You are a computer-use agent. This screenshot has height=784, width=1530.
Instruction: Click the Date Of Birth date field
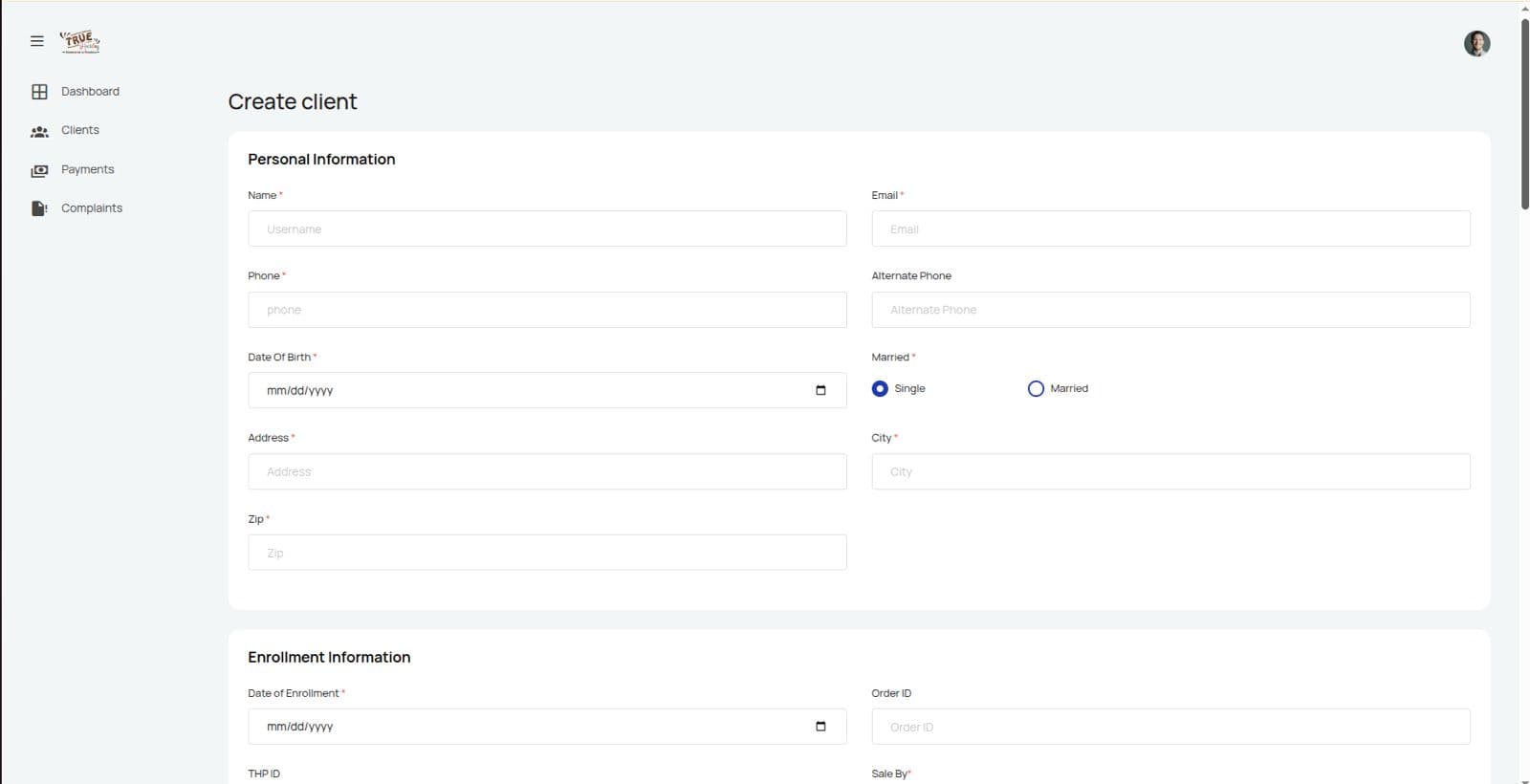tap(547, 390)
